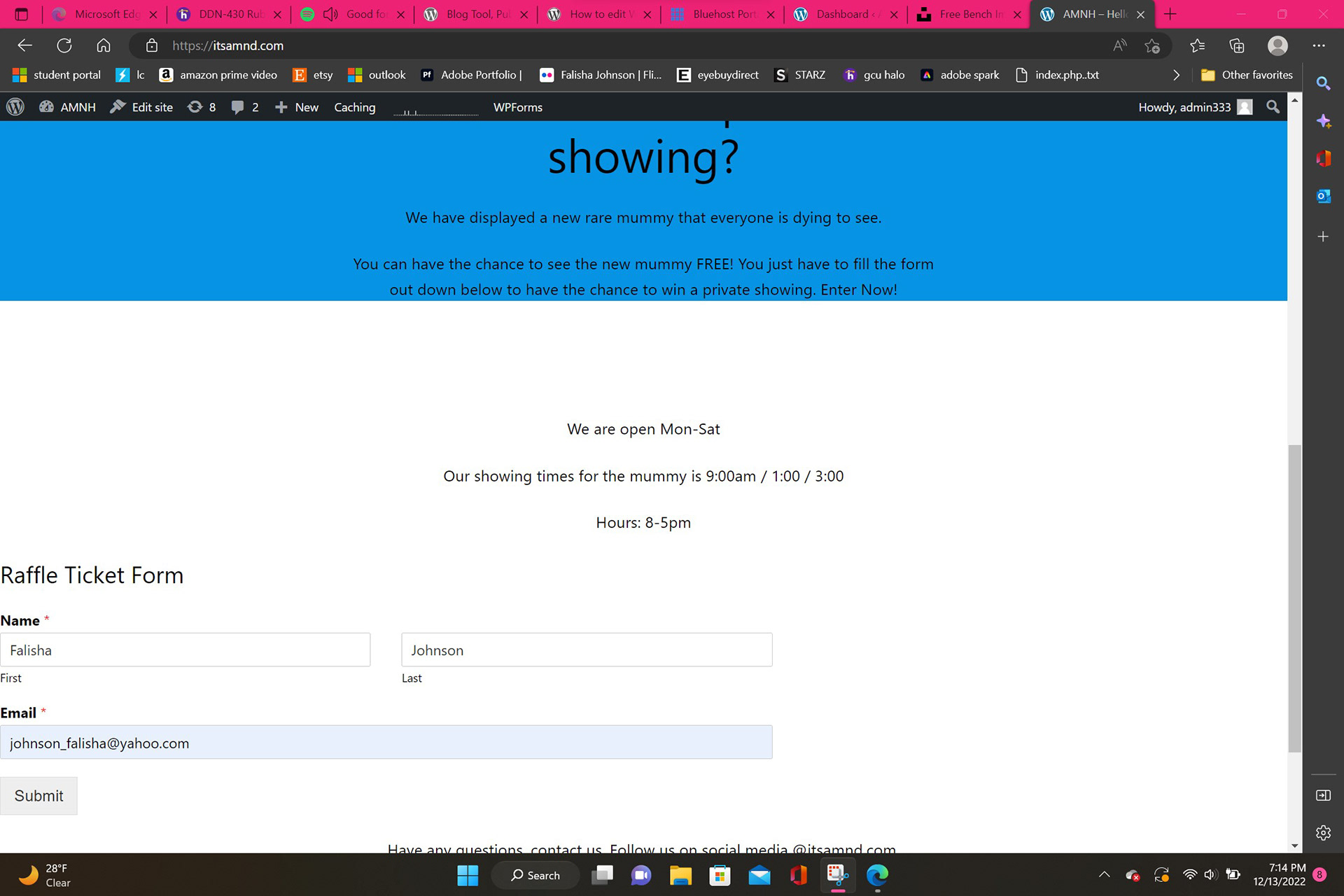Mute the Spotify tab audio icon
The height and width of the screenshot is (896, 1344).
point(330,14)
